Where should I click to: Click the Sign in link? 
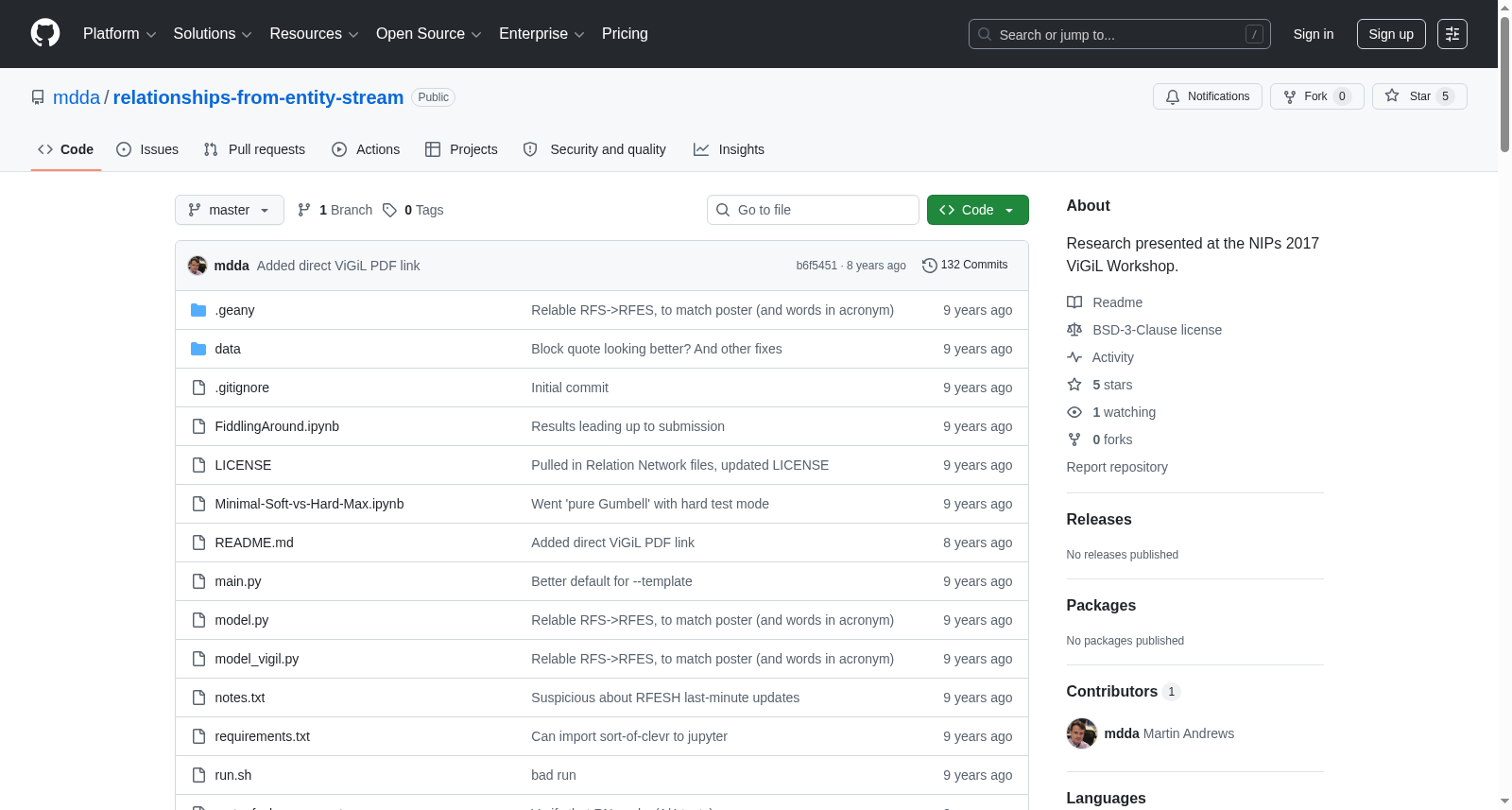[x=1314, y=34]
